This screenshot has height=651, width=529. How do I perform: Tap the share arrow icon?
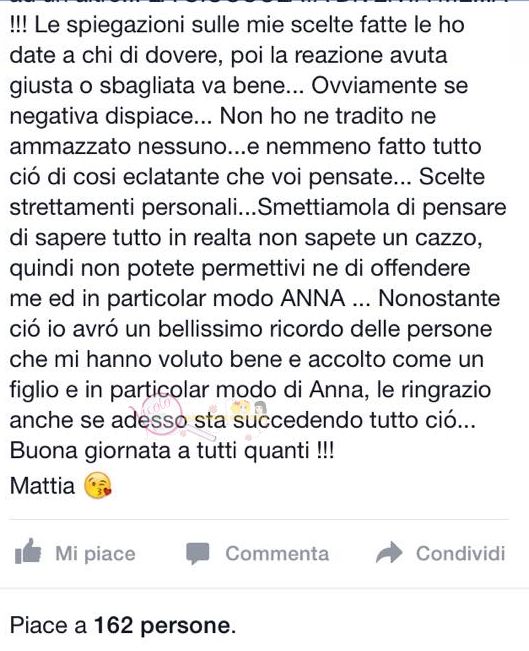pos(389,553)
